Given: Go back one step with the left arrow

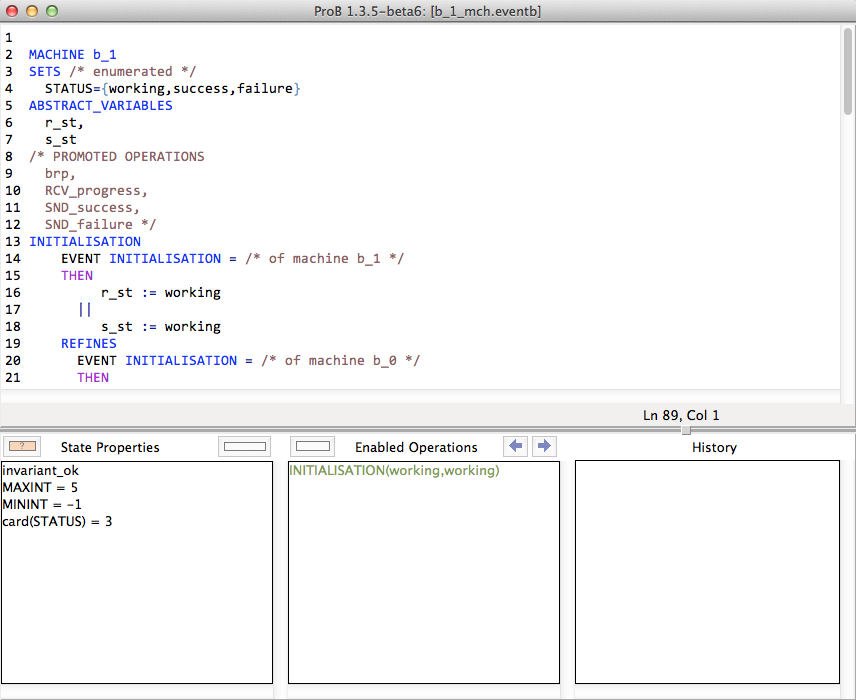Looking at the screenshot, I should tap(516, 446).
